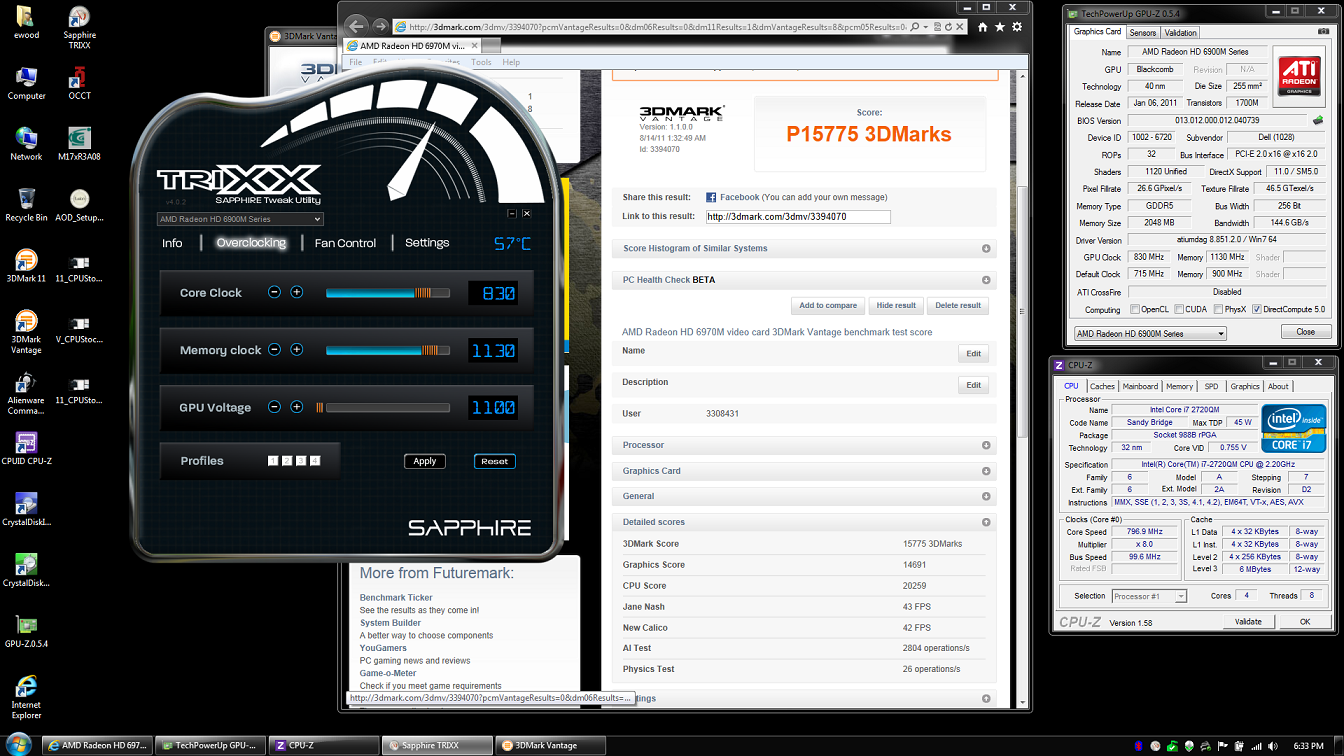Screen dimensions: 1344x756
Task: Click CPU-Z Validate button
Action: 1248,622
